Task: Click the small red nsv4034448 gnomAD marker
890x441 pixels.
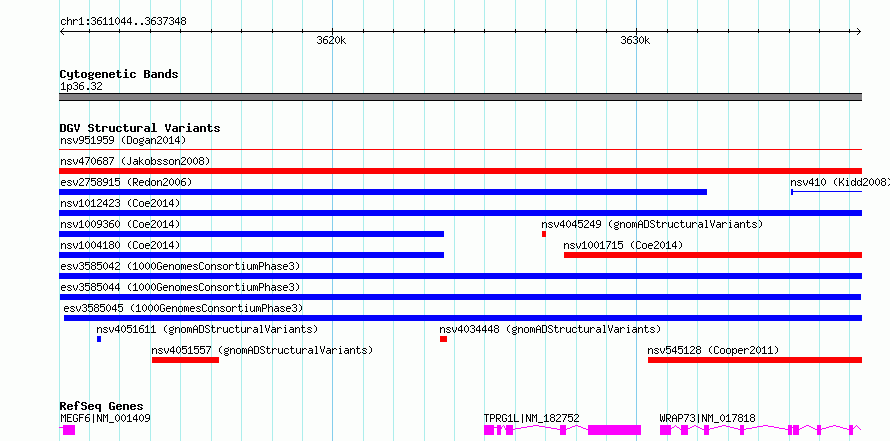Action: click(443, 339)
